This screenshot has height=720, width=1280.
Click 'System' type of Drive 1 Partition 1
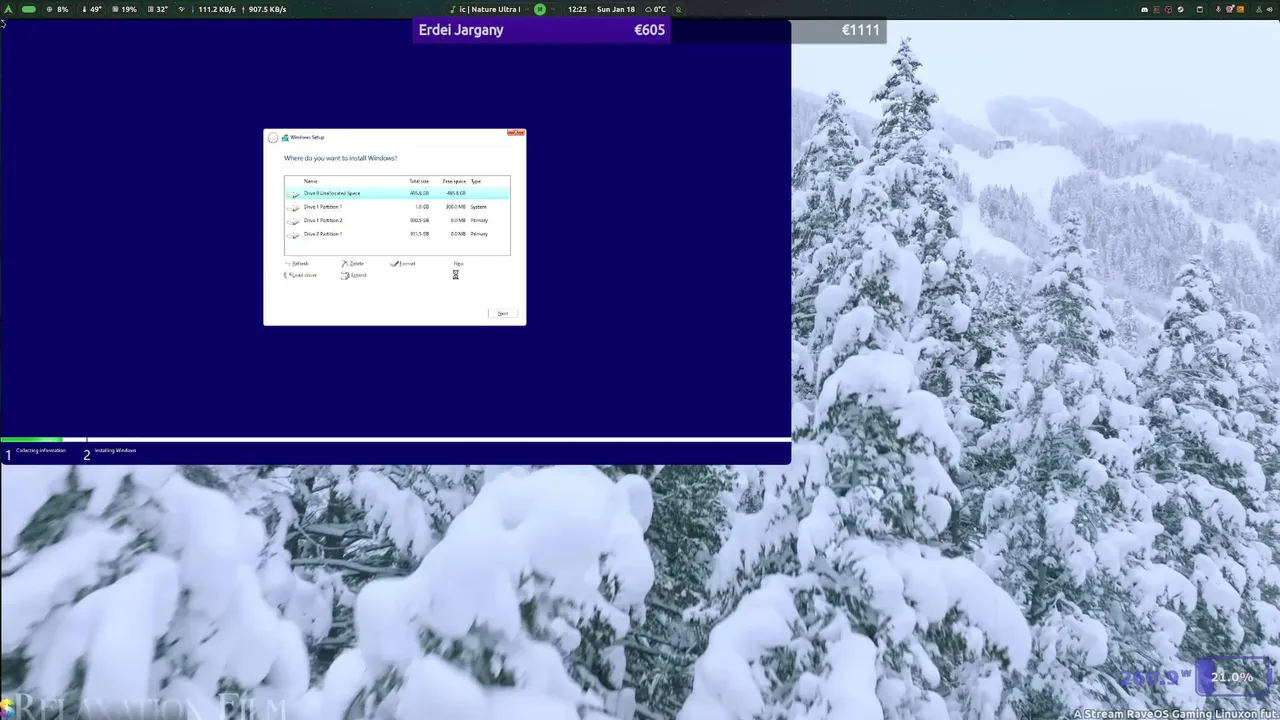tap(478, 207)
